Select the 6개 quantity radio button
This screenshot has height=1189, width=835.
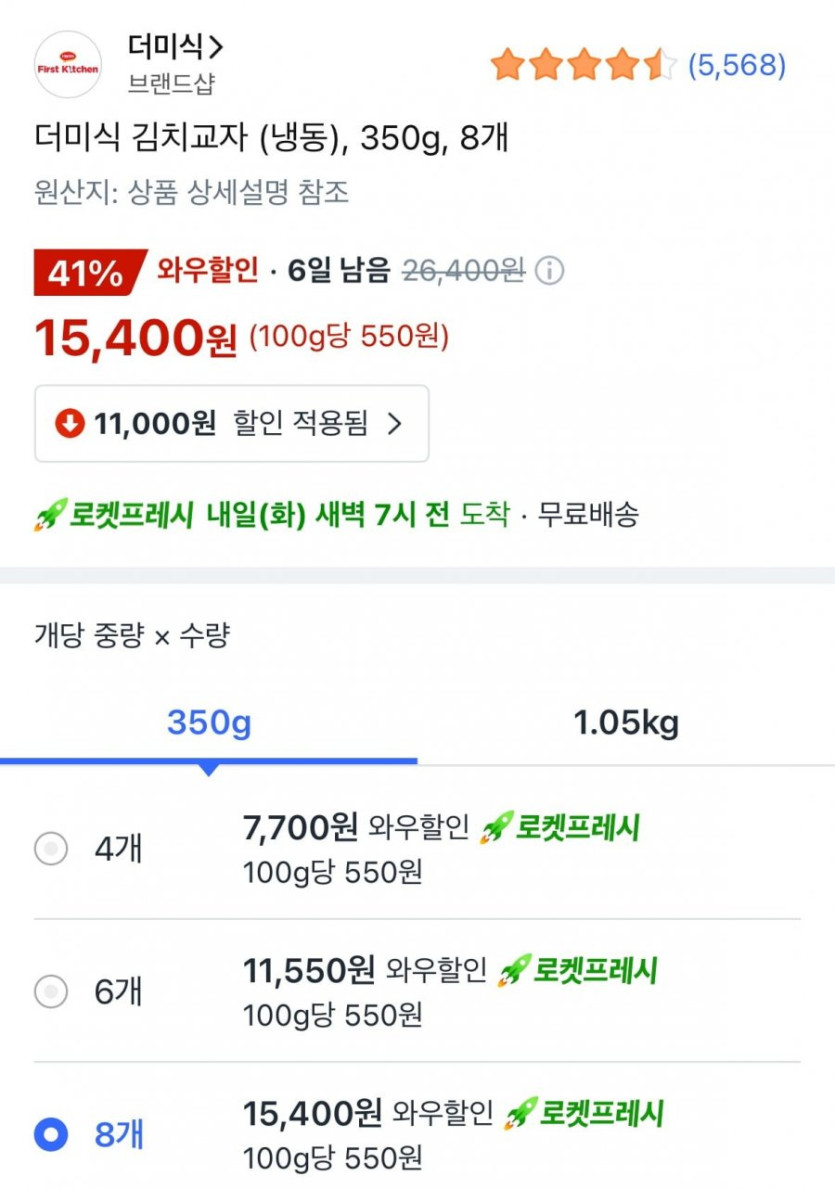tap(51, 992)
